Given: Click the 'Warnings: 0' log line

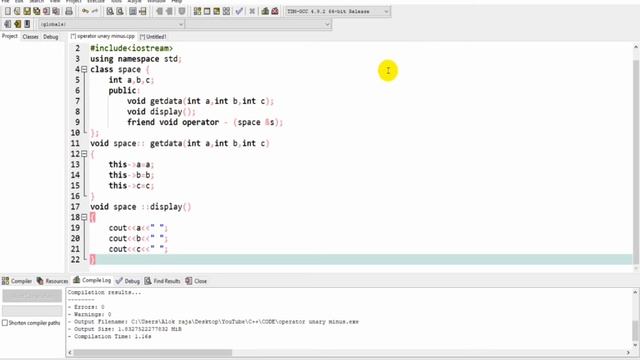Looking at the screenshot, I should click(x=90, y=314).
